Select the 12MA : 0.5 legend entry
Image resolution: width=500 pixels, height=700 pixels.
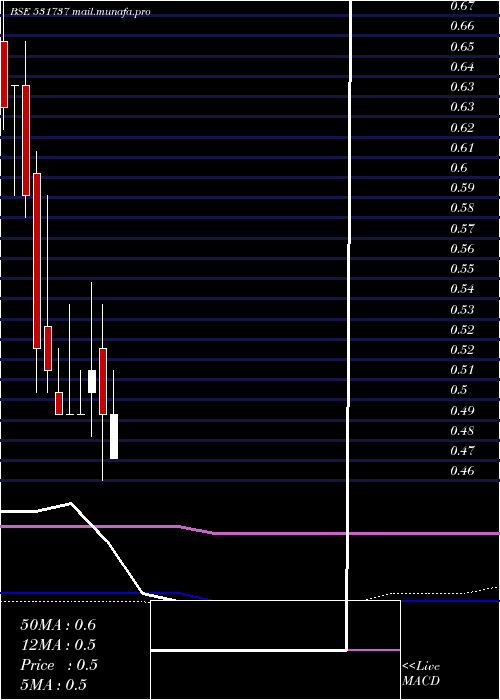(58, 645)
